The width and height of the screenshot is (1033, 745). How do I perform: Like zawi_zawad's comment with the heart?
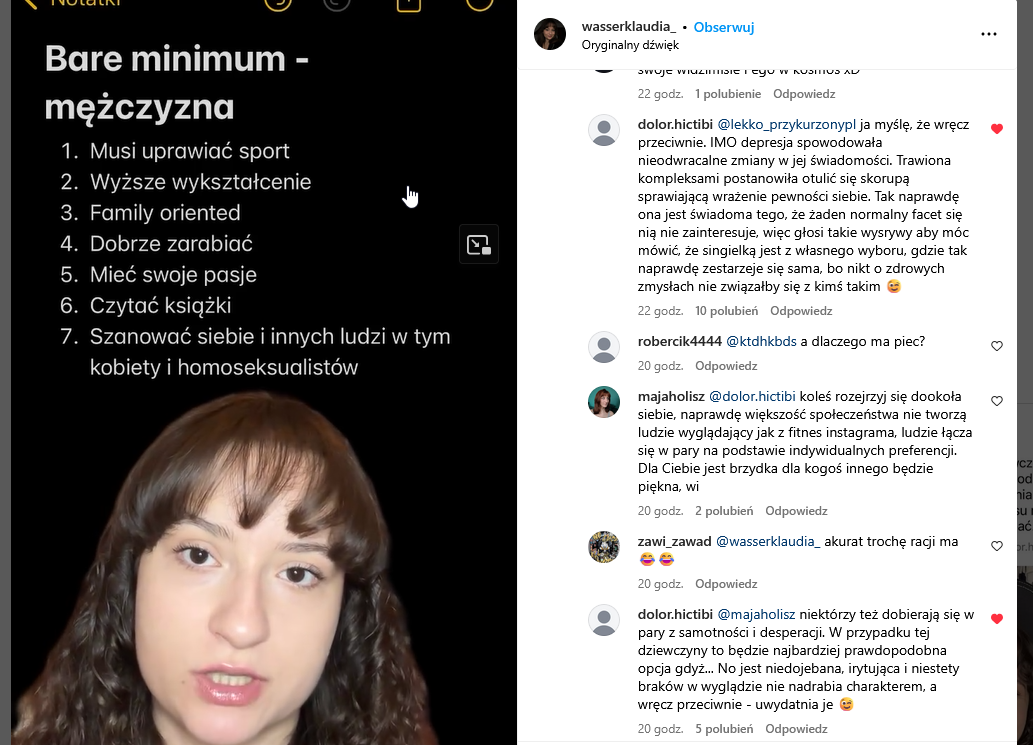997,545
